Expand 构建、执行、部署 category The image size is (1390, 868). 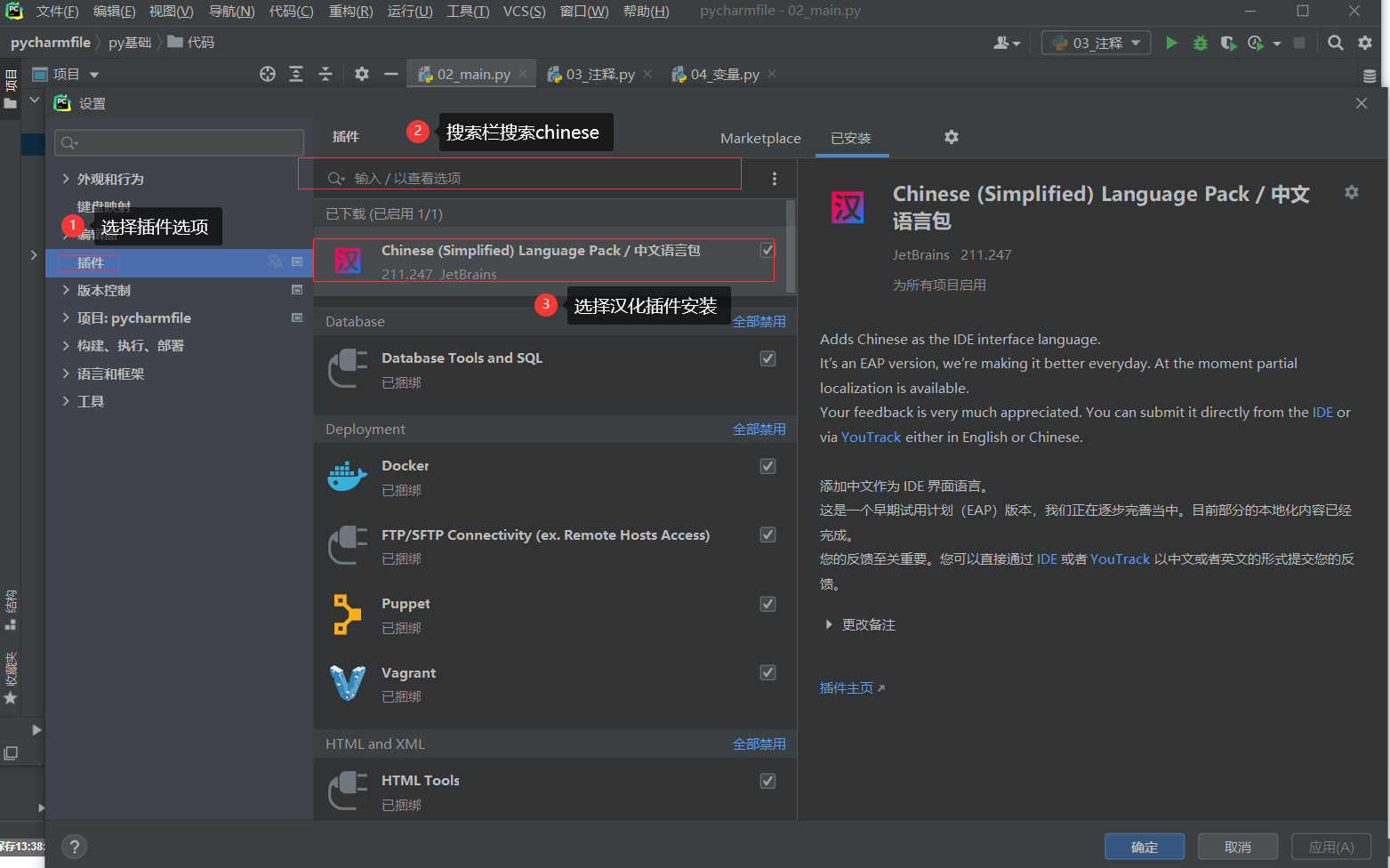tap(66, 345)
